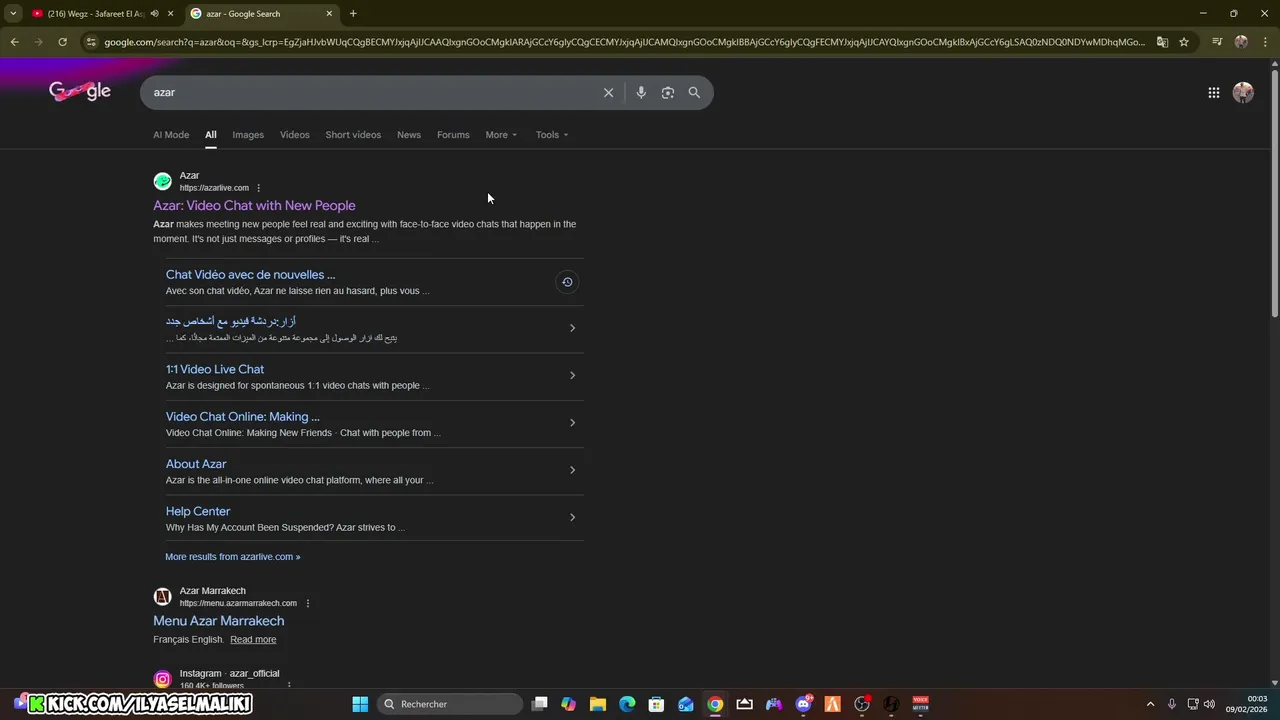1280x720 pixels.
Task: Reload the page in Chrome
Action: tap(62, 42)
